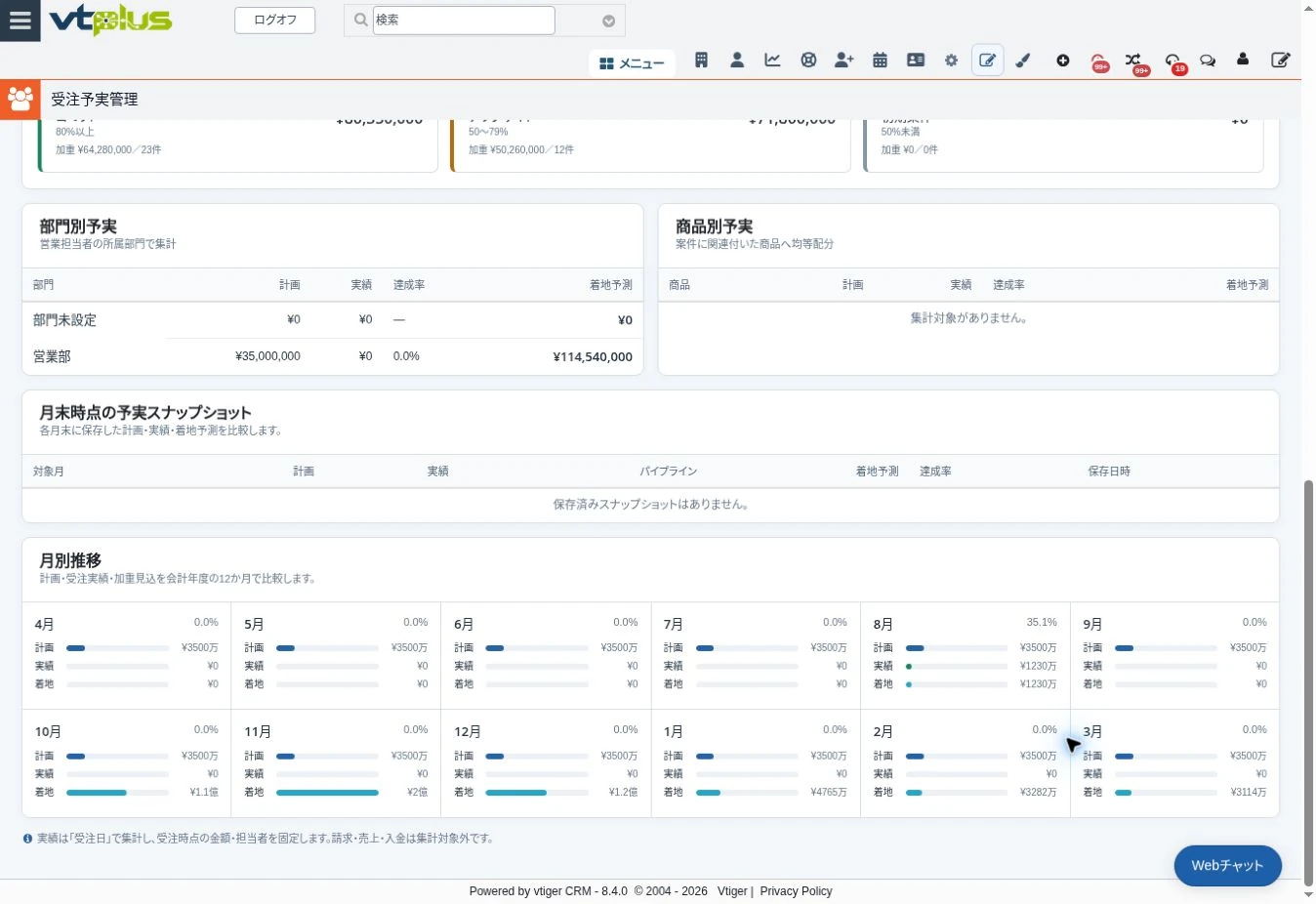The width and height of the screenshot is (1316, 904).
Task: Select the 部門未設定 row label
Action: 64,320
